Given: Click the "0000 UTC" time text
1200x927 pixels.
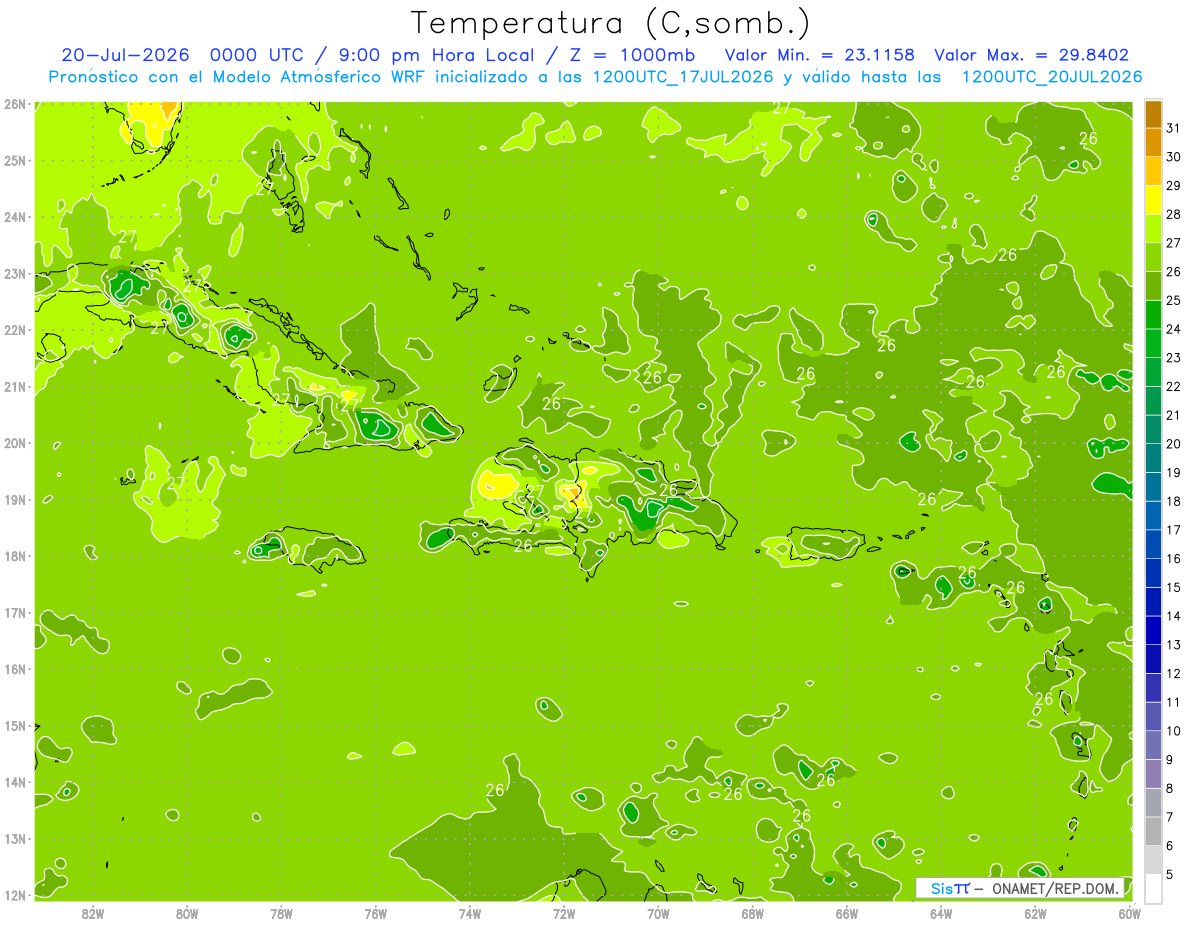Looking at the screenshot, I should click(256, 55).
